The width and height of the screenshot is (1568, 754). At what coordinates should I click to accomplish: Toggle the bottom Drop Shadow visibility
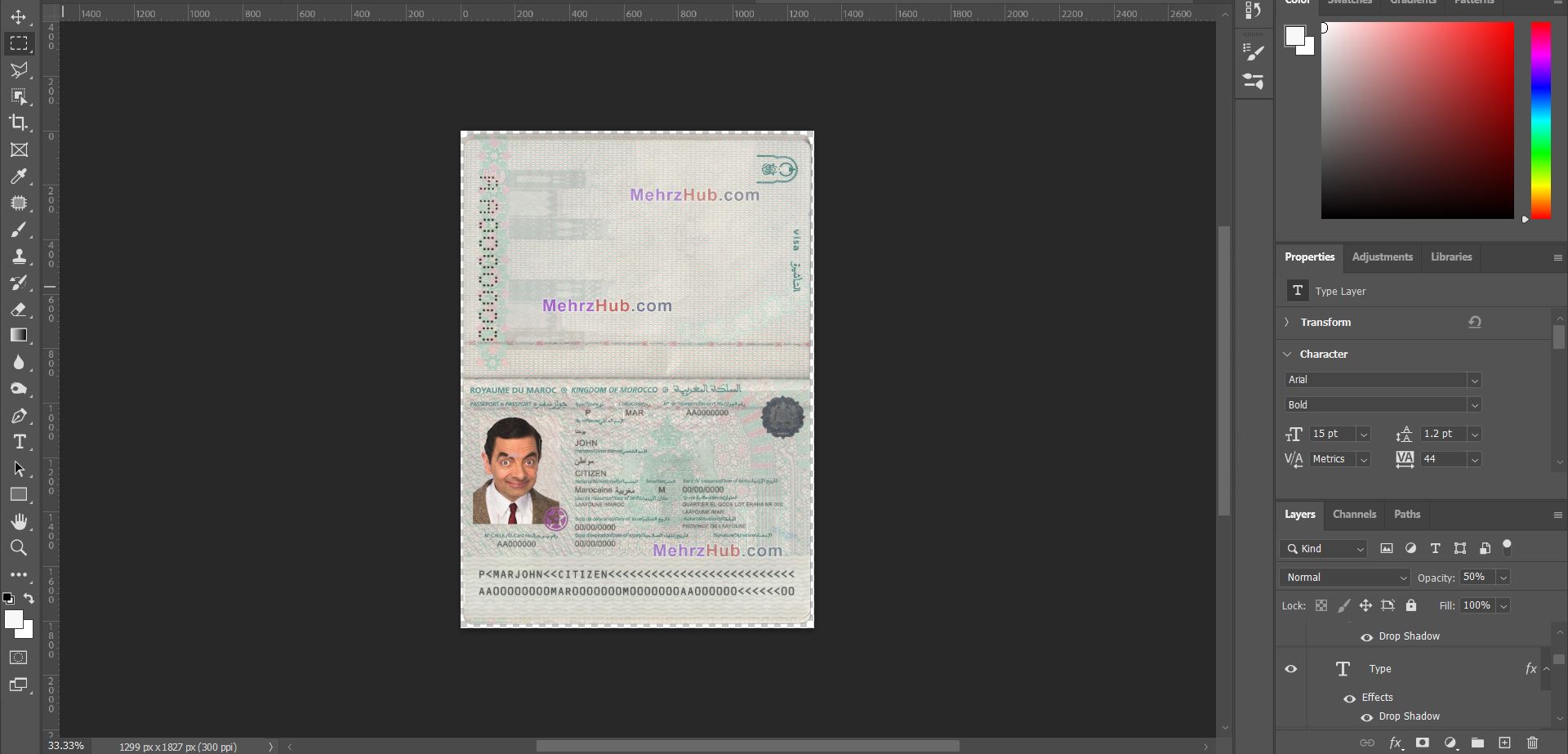click(1366, 716)
